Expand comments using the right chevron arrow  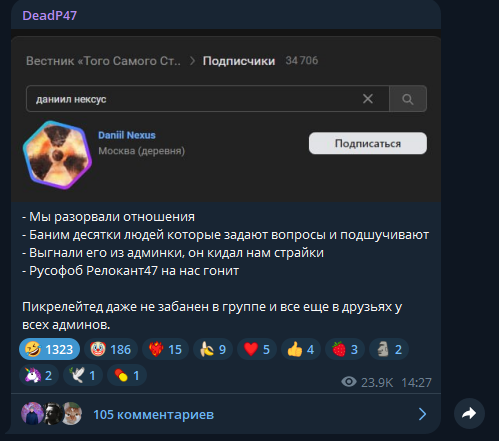pos(422,414)
